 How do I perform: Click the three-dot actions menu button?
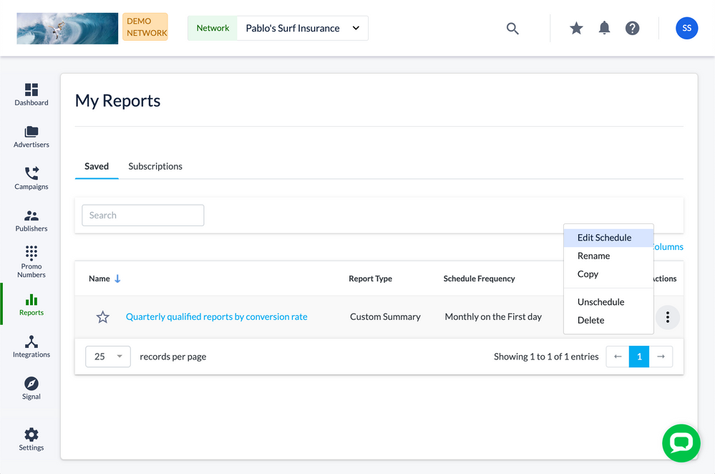tap(668, 317)
